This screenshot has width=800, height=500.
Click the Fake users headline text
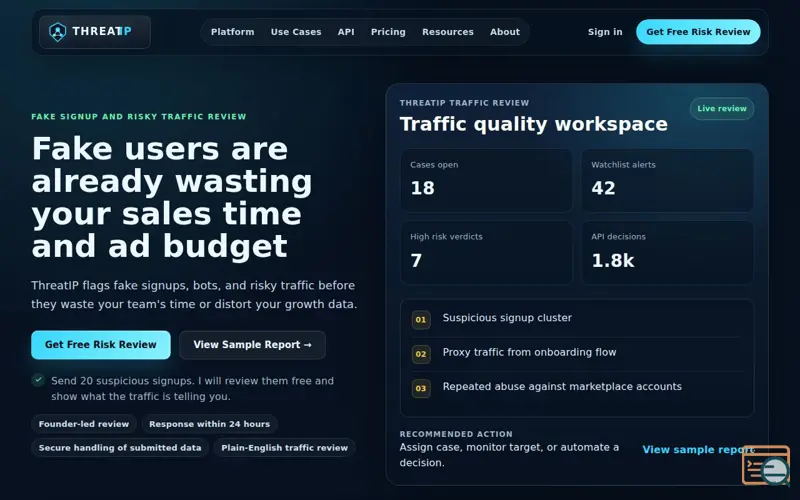[x=172, y=197]
